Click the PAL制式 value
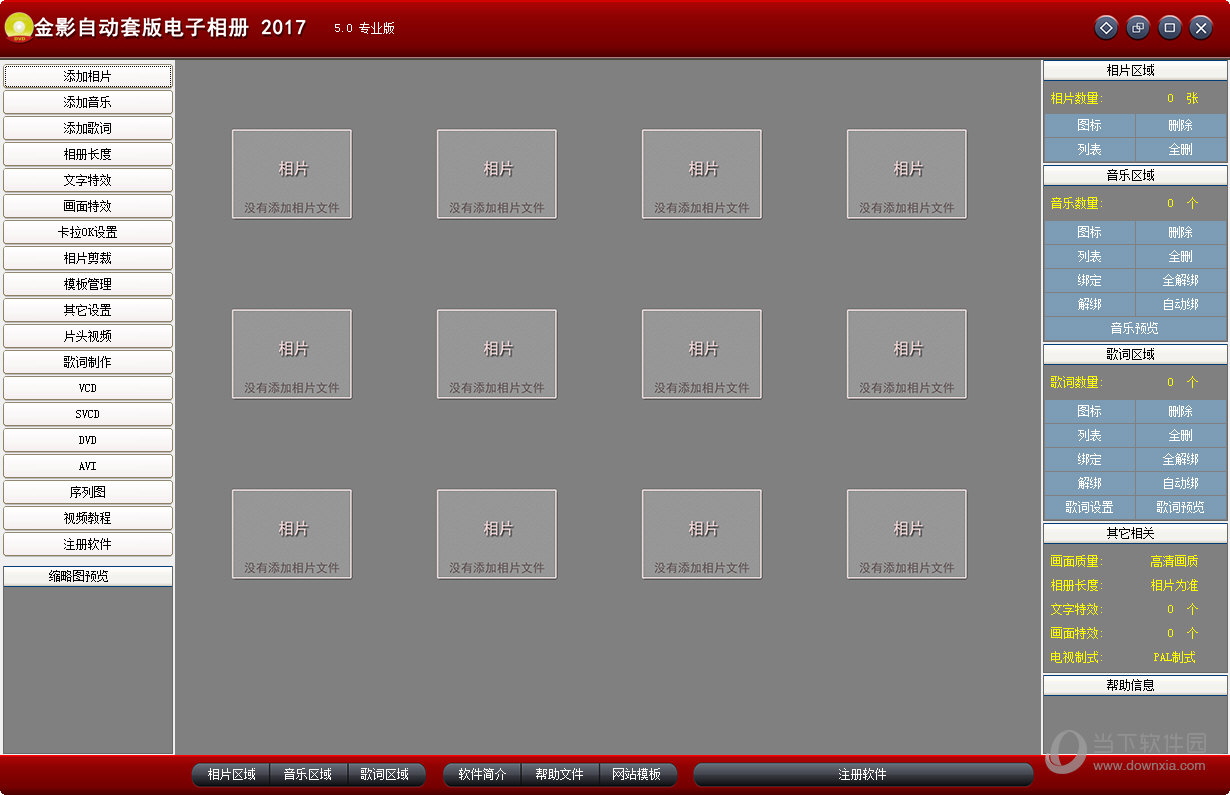This screenshot has height=795, width=1230. 1174,657
